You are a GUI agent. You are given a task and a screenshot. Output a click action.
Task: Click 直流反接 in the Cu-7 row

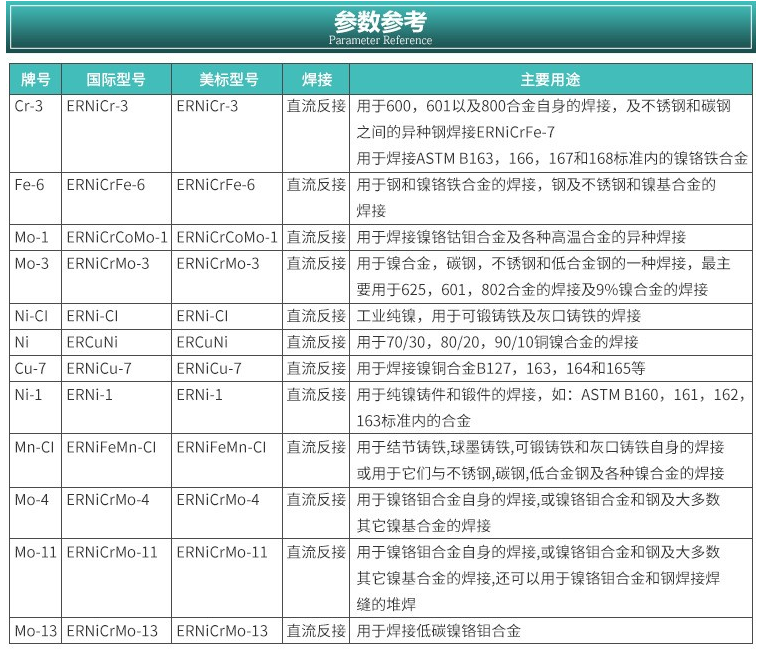click(316, 369)
